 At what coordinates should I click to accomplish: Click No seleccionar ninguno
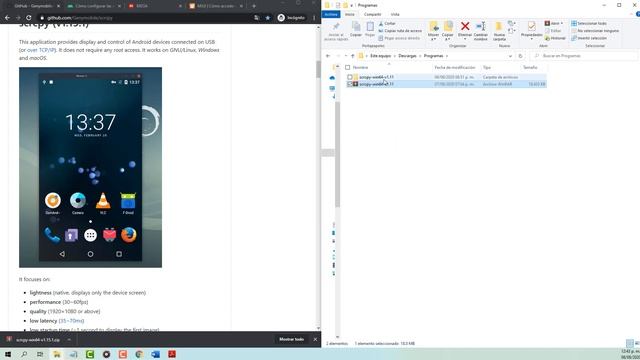point(595,31)
